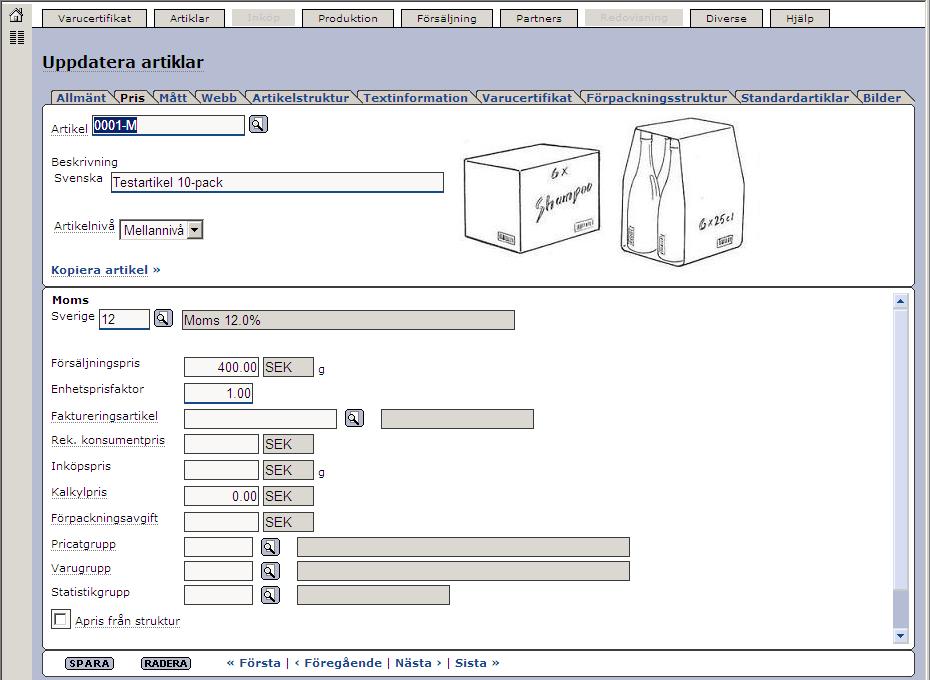This screenshot has width=930, height=680.
Task: Click the Svenska description field
Action: 277,182
